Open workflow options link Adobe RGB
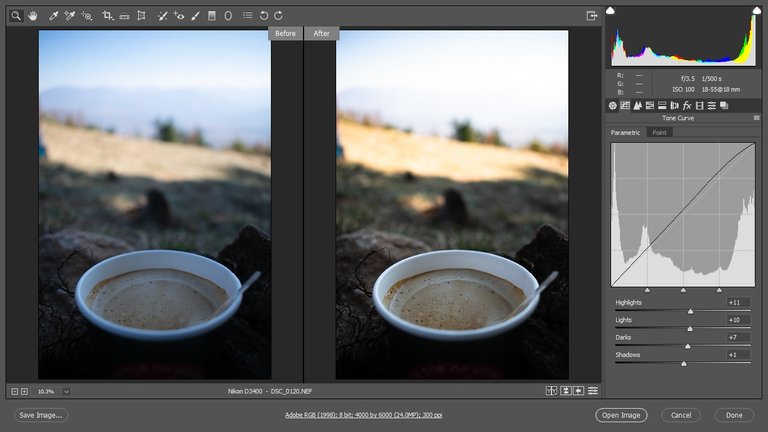Viewport: 768px width, 432px height. (363, 415)
